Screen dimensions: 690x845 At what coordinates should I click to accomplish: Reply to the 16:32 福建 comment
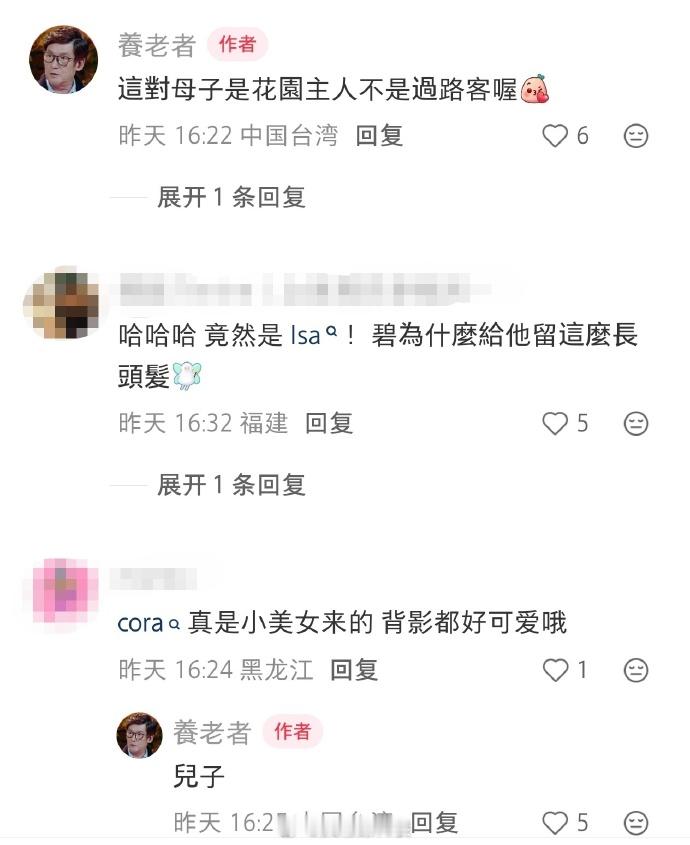coord(329,424)
